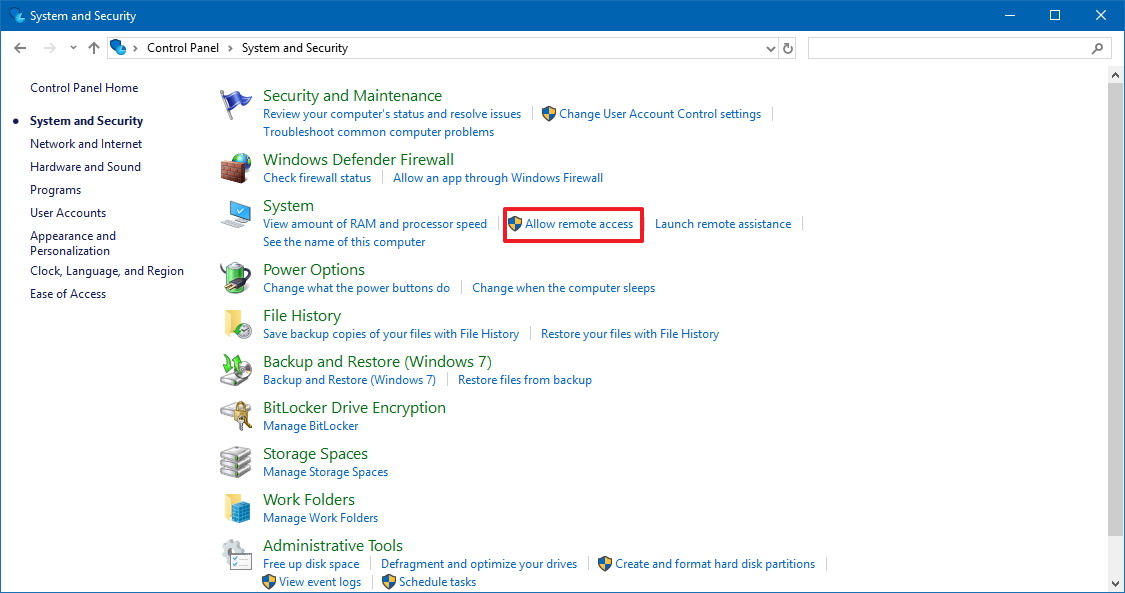
Task: Open the Windows Defender Firewall heading
Action: tap(358, 159)
